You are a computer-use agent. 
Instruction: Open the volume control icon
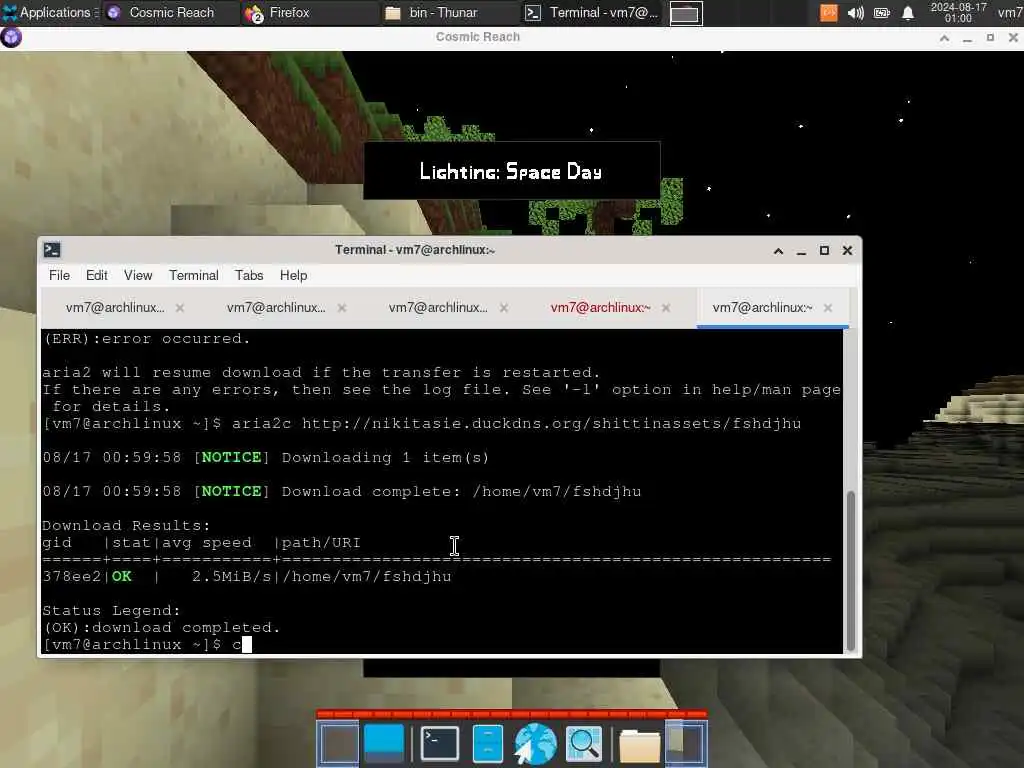pos(856,12)
